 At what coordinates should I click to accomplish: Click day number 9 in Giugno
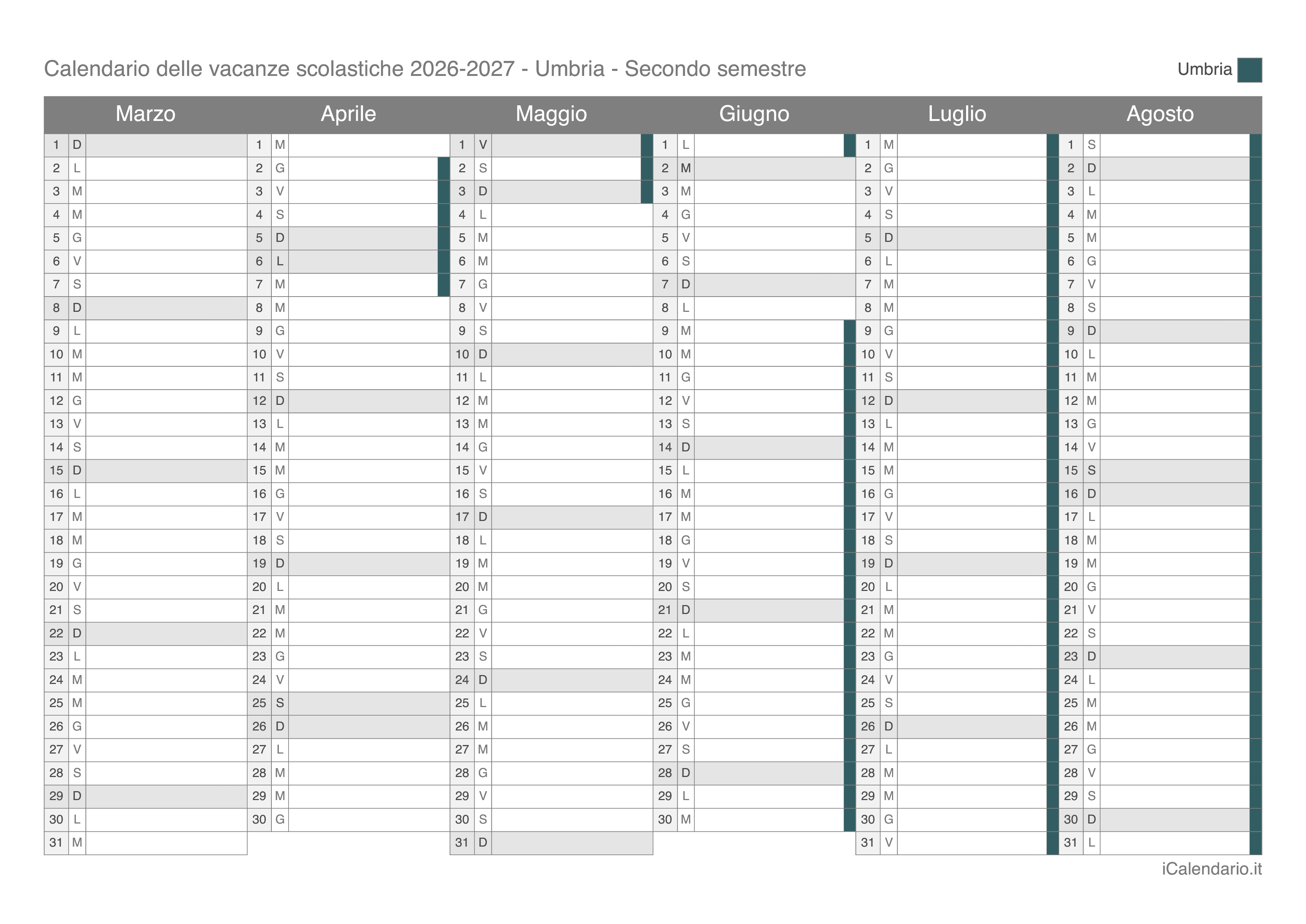665,331
